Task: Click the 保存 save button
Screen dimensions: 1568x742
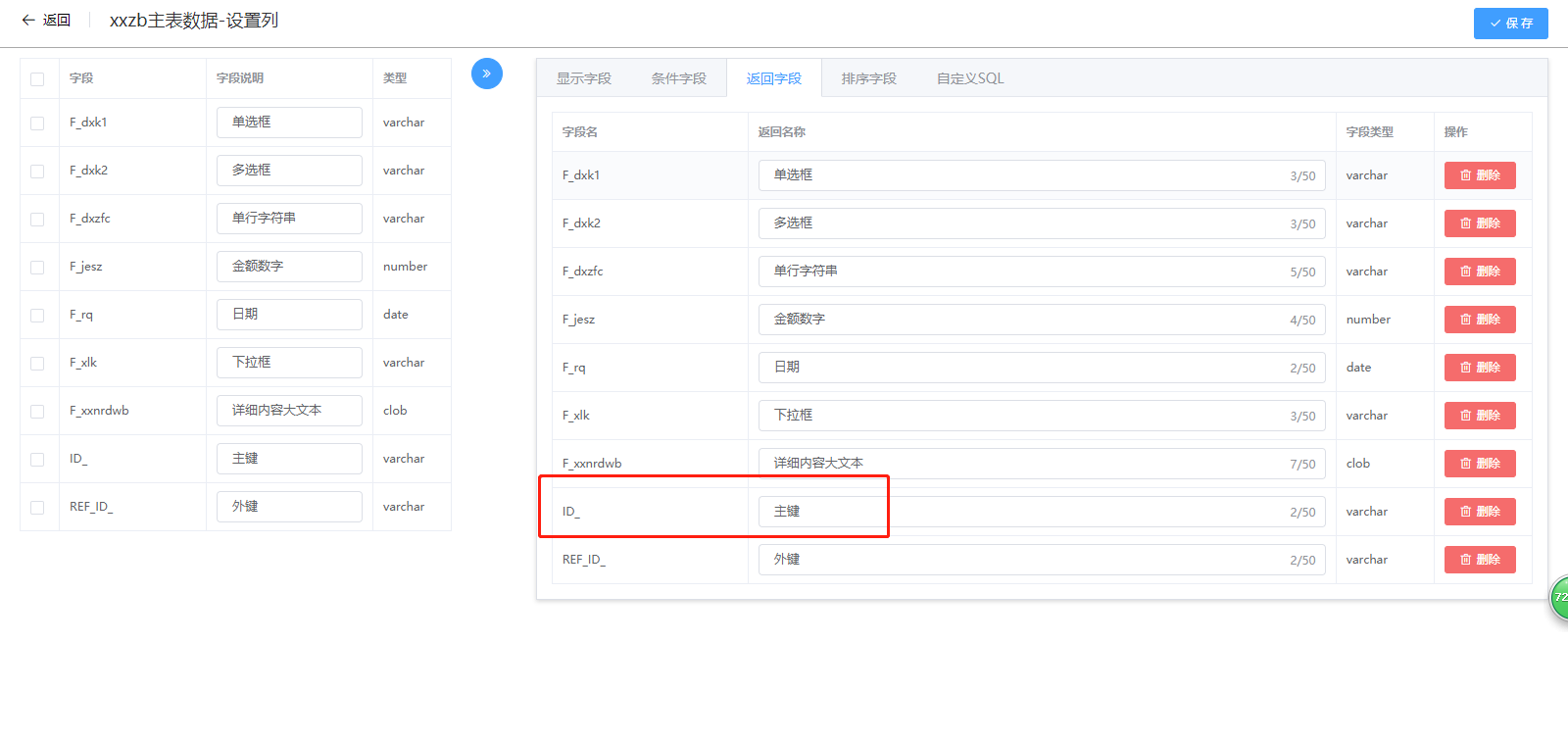Action: point(1510,23)
